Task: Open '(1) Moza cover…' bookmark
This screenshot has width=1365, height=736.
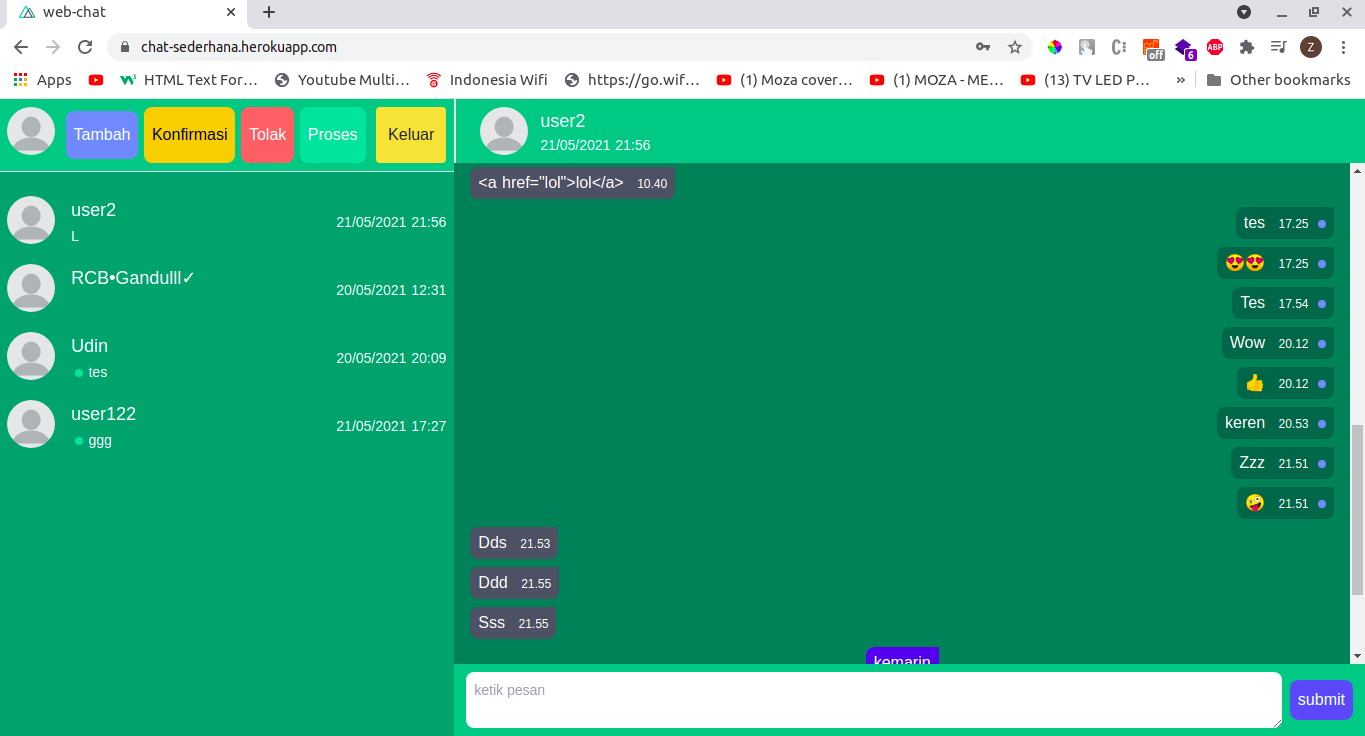Action: point(786,80)
